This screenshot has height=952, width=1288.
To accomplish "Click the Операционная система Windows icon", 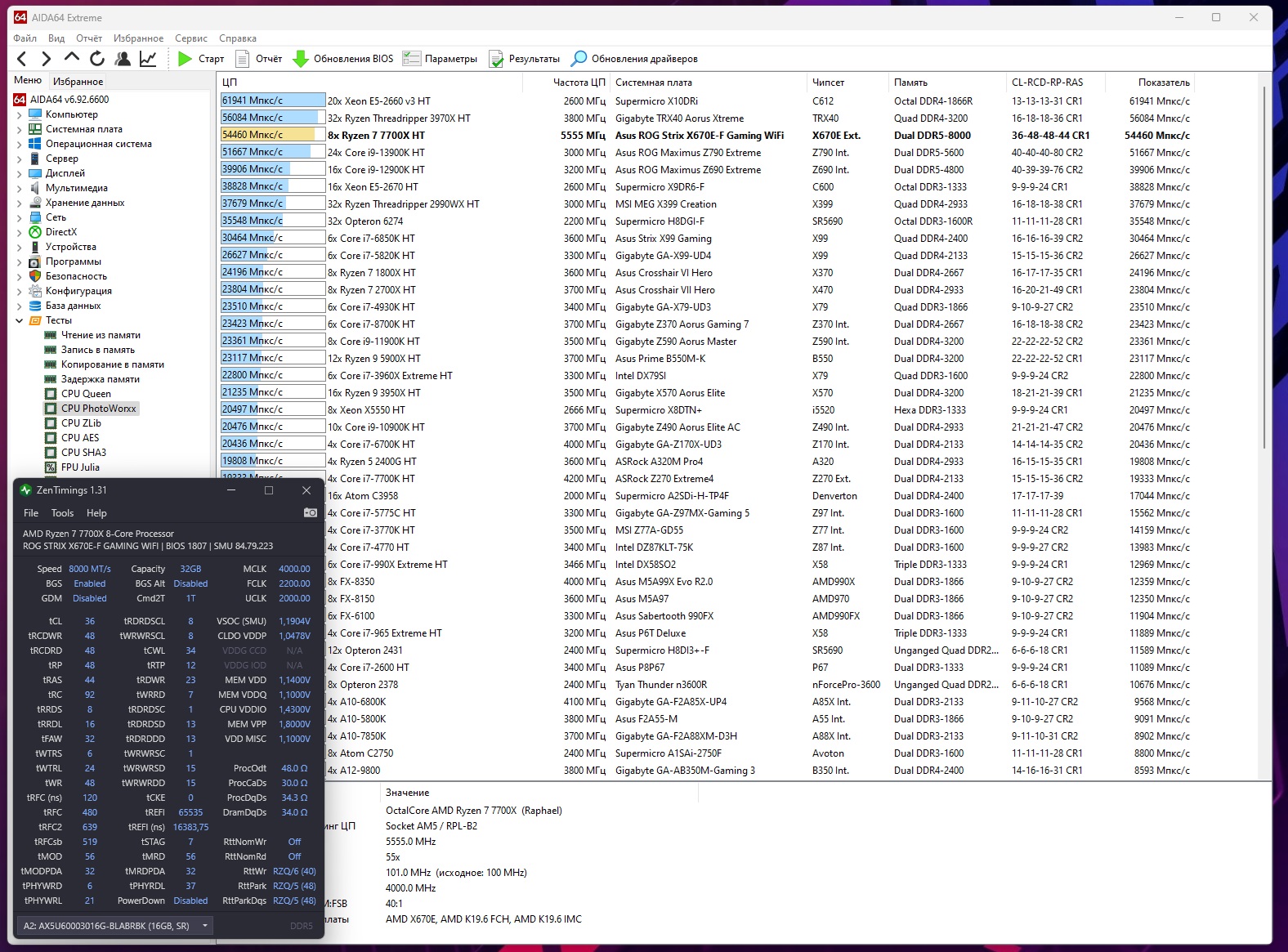I will [x=35, y=144].
